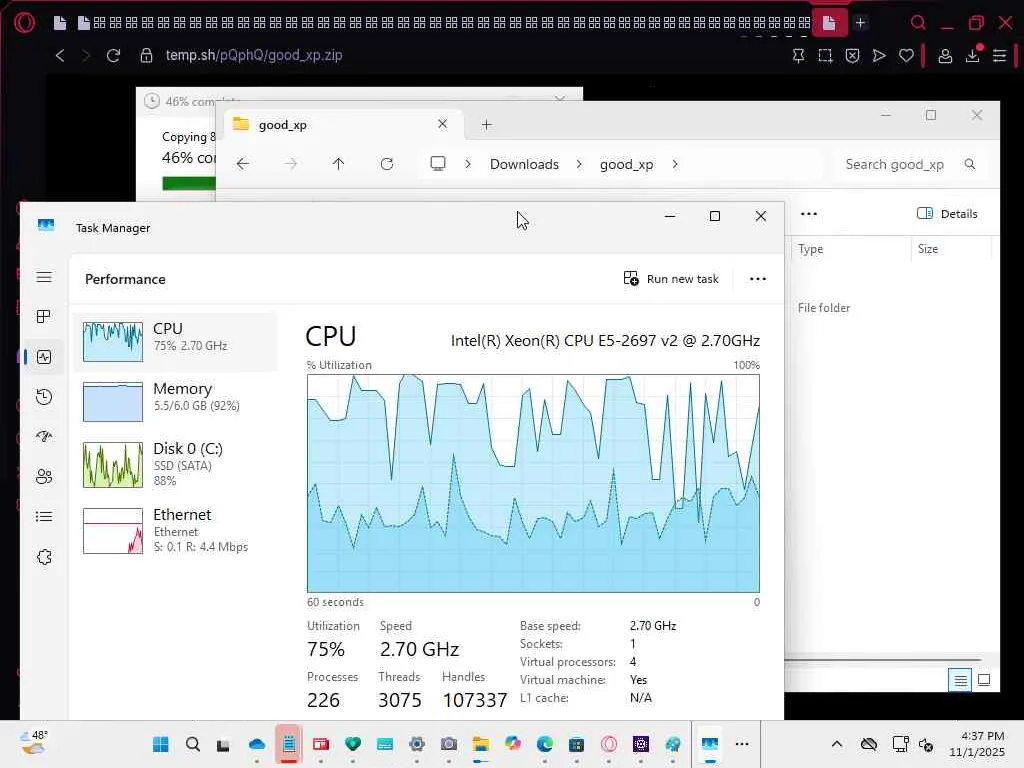The height and width of the screenshot is (768, 1024).
Task: Open Task Manager more options ellipsis
Action: (x=758, y=279)
